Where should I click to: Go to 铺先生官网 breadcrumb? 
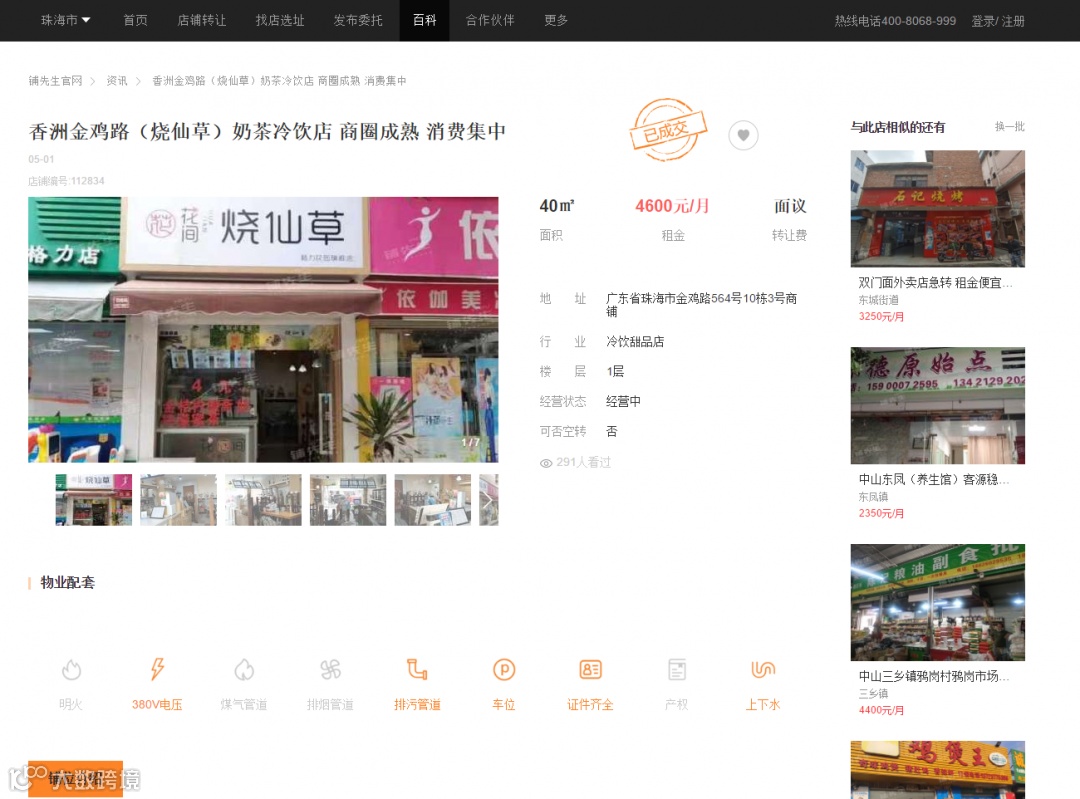point(55,81)
